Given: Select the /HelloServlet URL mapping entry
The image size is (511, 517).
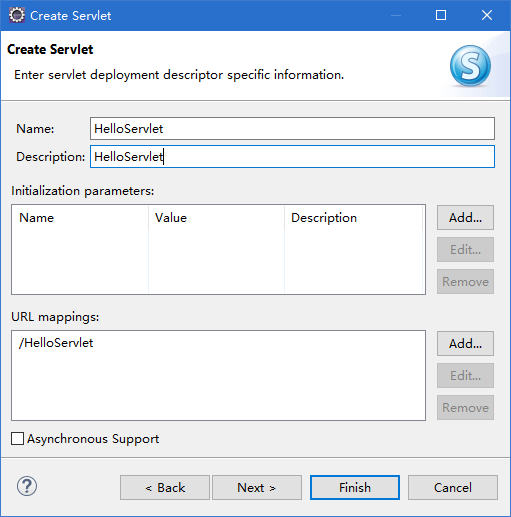Looking at the screenshot, I should (x=56, y=343).
